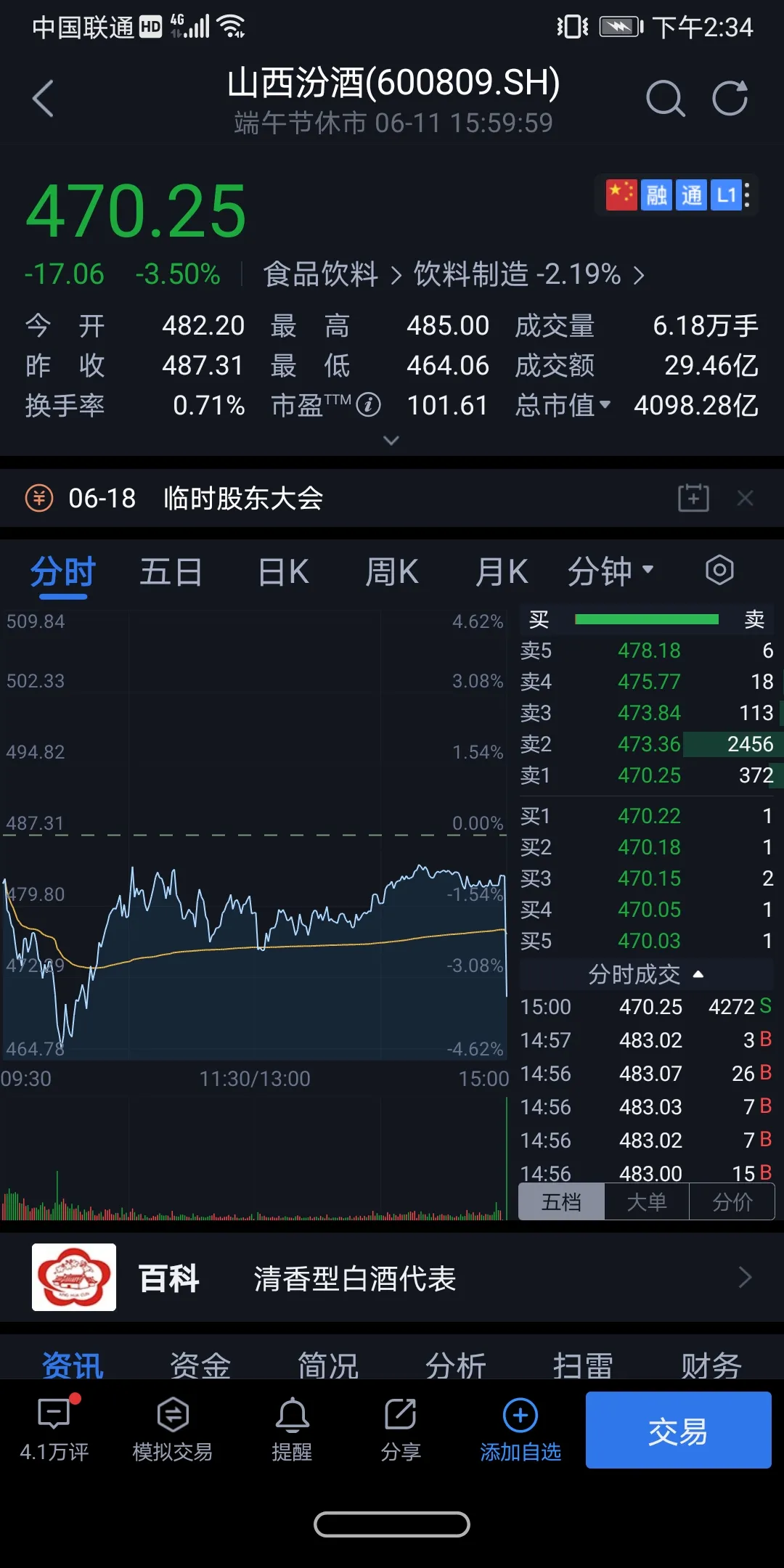Tap the buy/sell ratio green bar
Viewport: 784px width, 1568px height.
tap(646, 619)
